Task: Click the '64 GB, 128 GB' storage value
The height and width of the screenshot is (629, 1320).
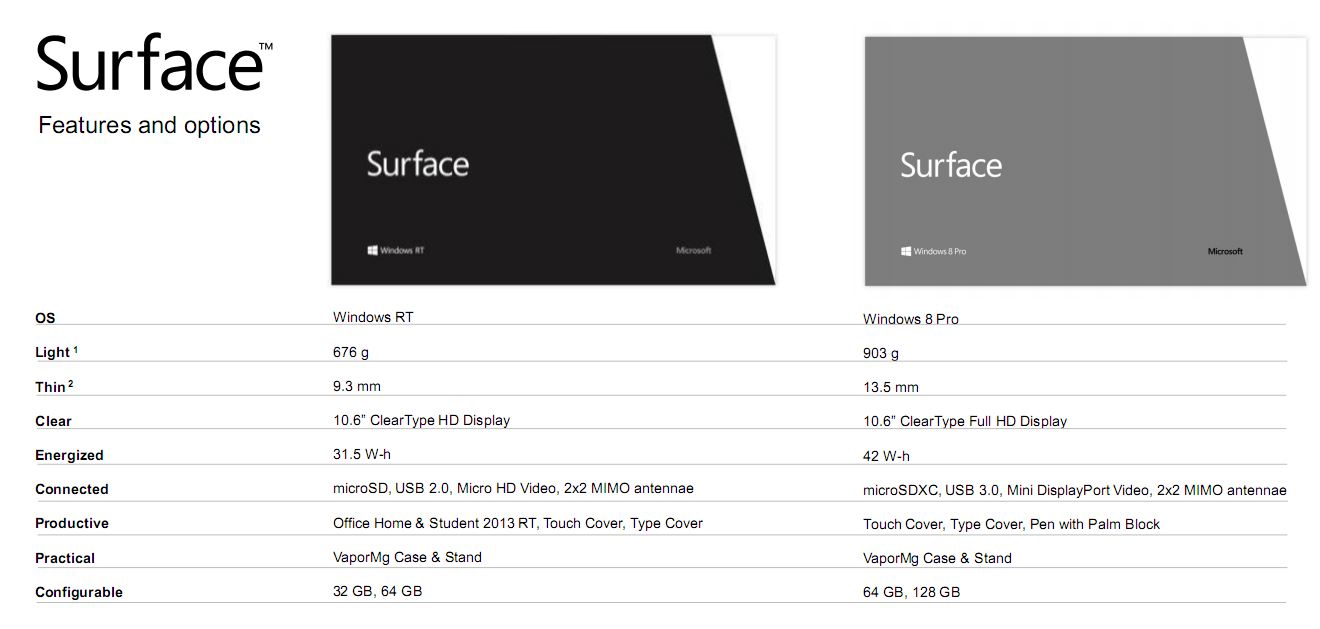Action: 911,592
